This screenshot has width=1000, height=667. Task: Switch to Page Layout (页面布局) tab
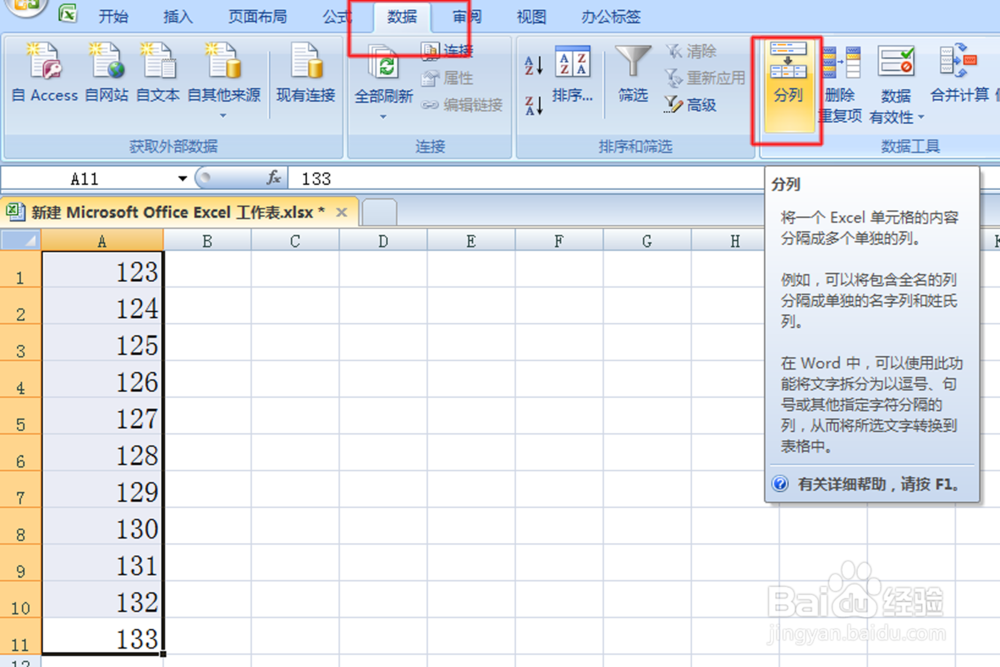point(258,17)
